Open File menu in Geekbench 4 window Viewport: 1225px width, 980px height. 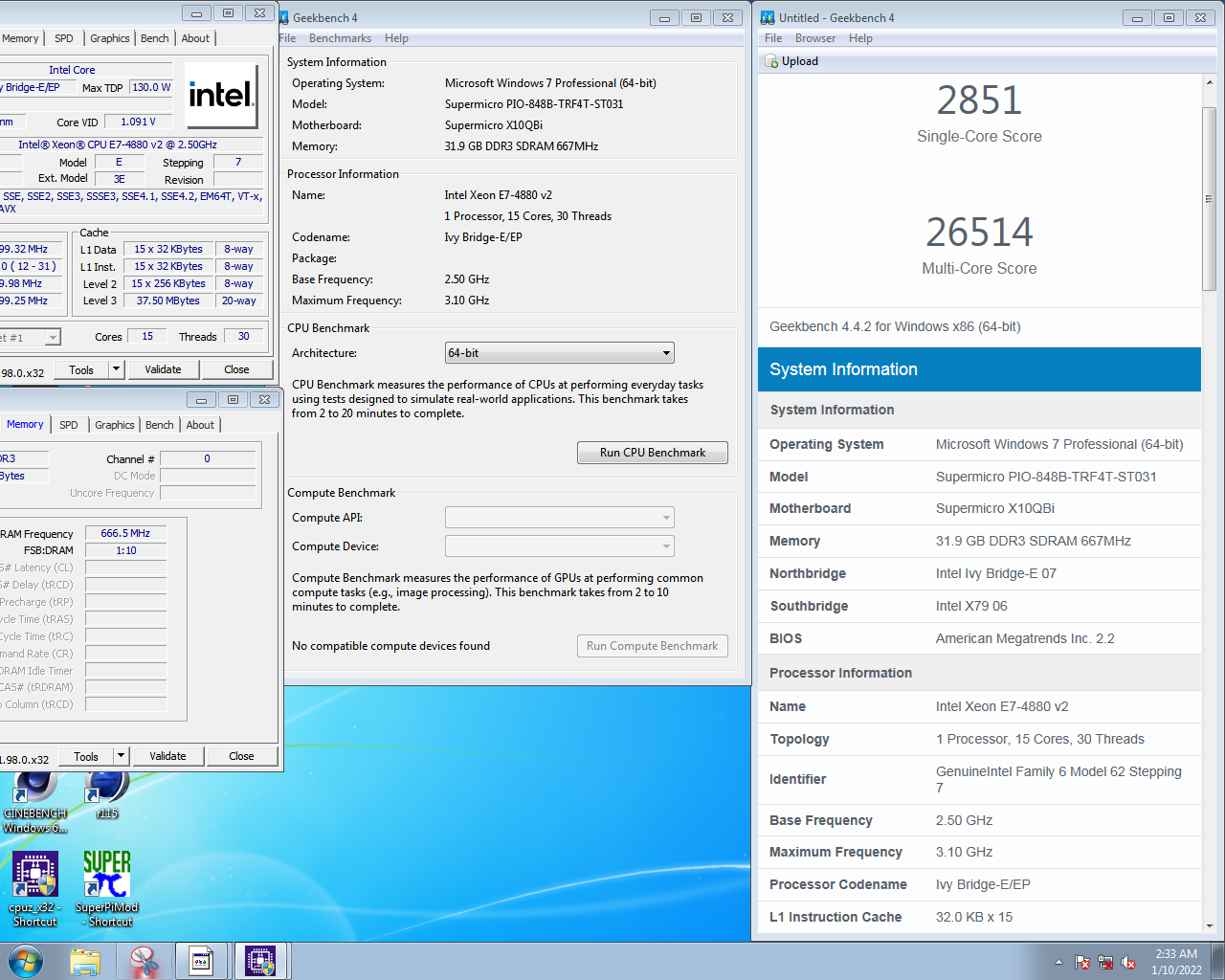coord(287,38)
